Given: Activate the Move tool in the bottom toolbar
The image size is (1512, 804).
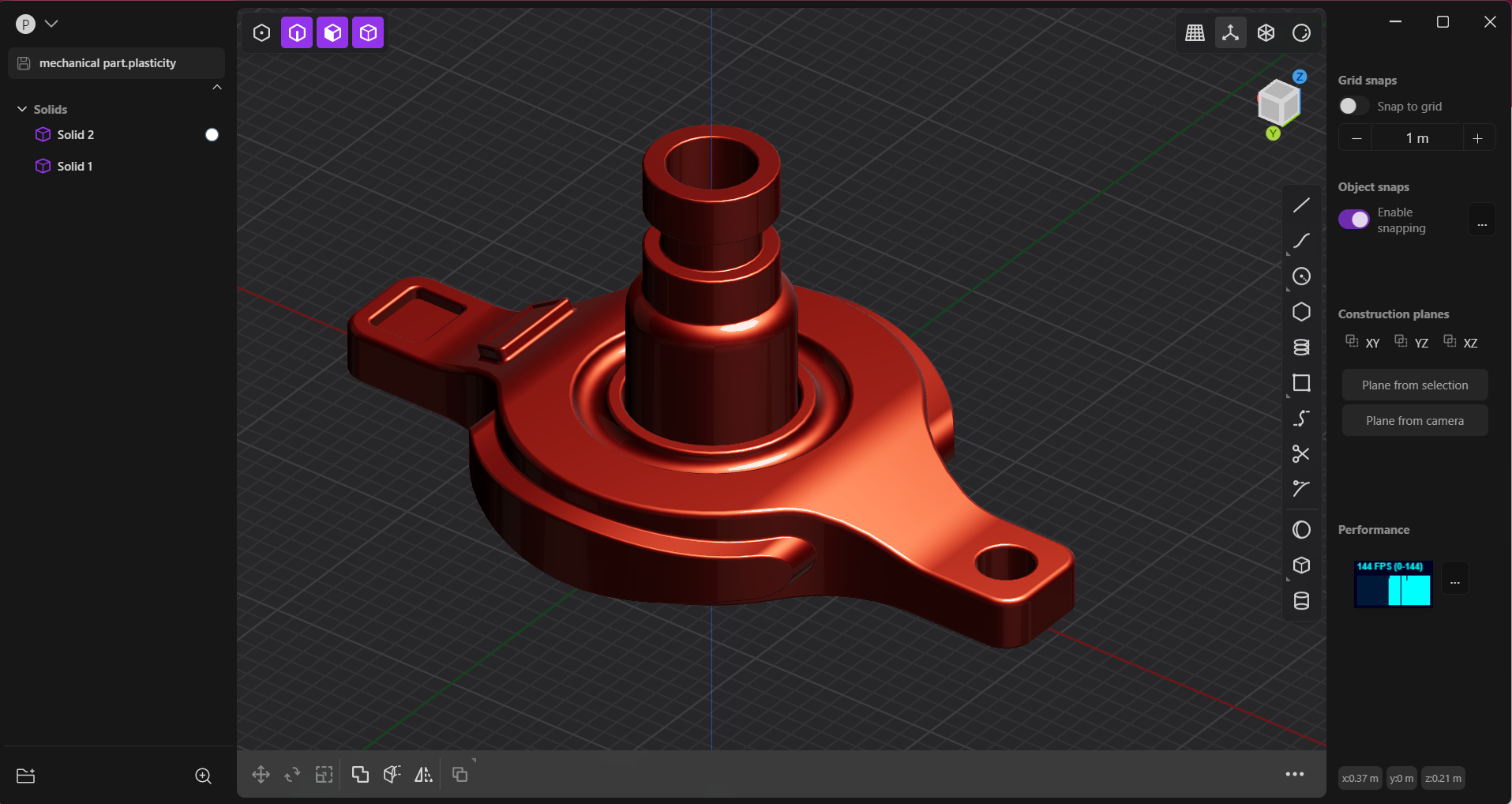Looking at the screenshot, I should click(x=261, y=775).
